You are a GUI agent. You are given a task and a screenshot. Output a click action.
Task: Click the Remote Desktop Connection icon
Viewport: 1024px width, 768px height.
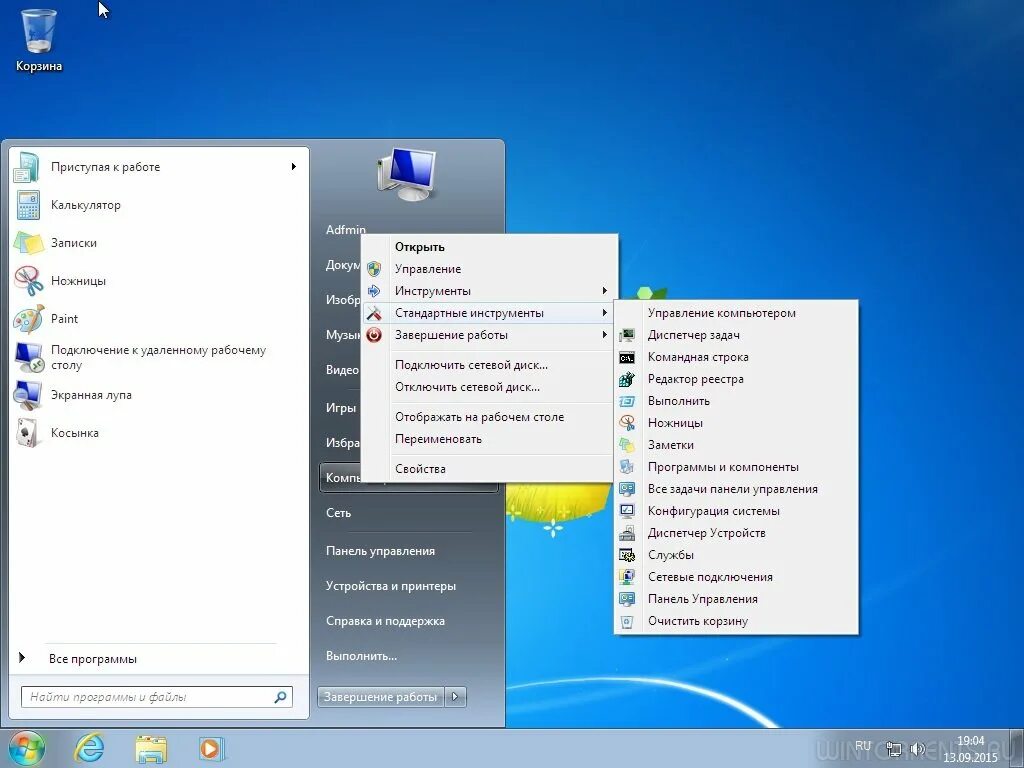(29, 357)
